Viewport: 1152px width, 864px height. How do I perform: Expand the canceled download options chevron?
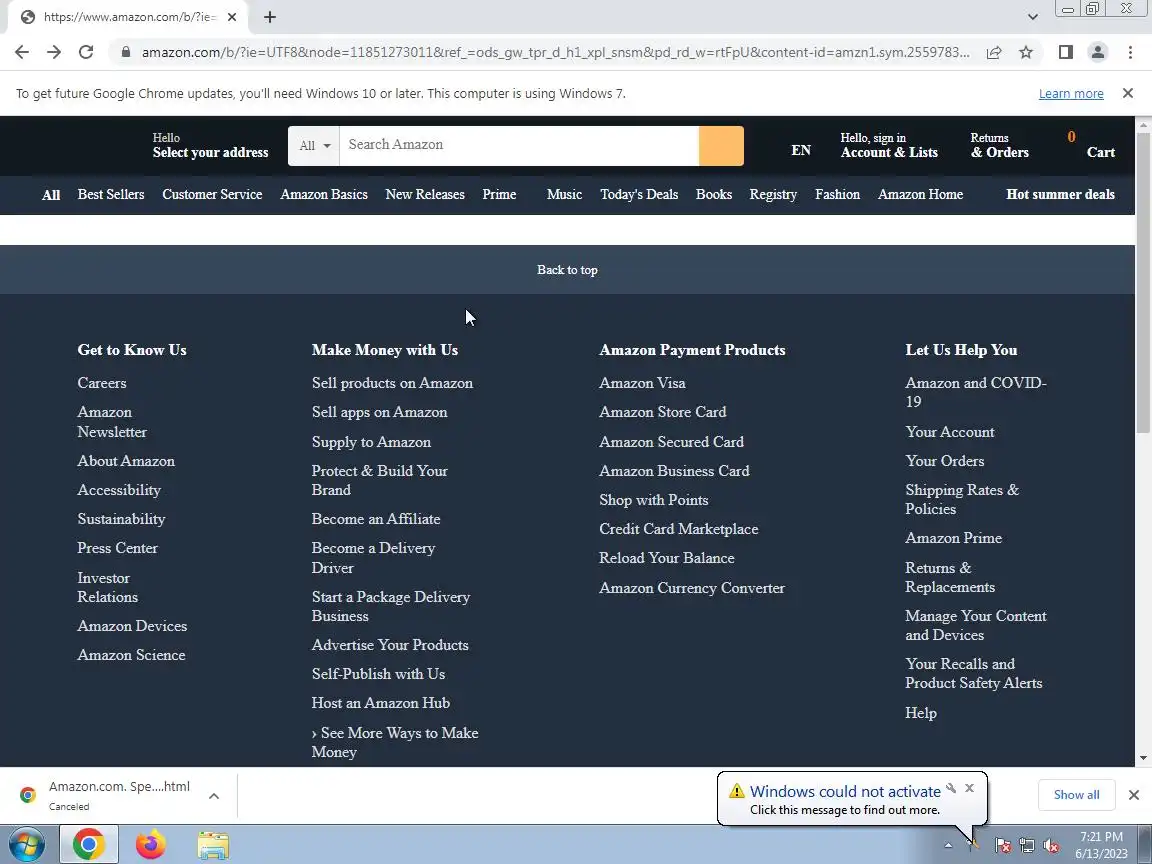tap(214, 796)
